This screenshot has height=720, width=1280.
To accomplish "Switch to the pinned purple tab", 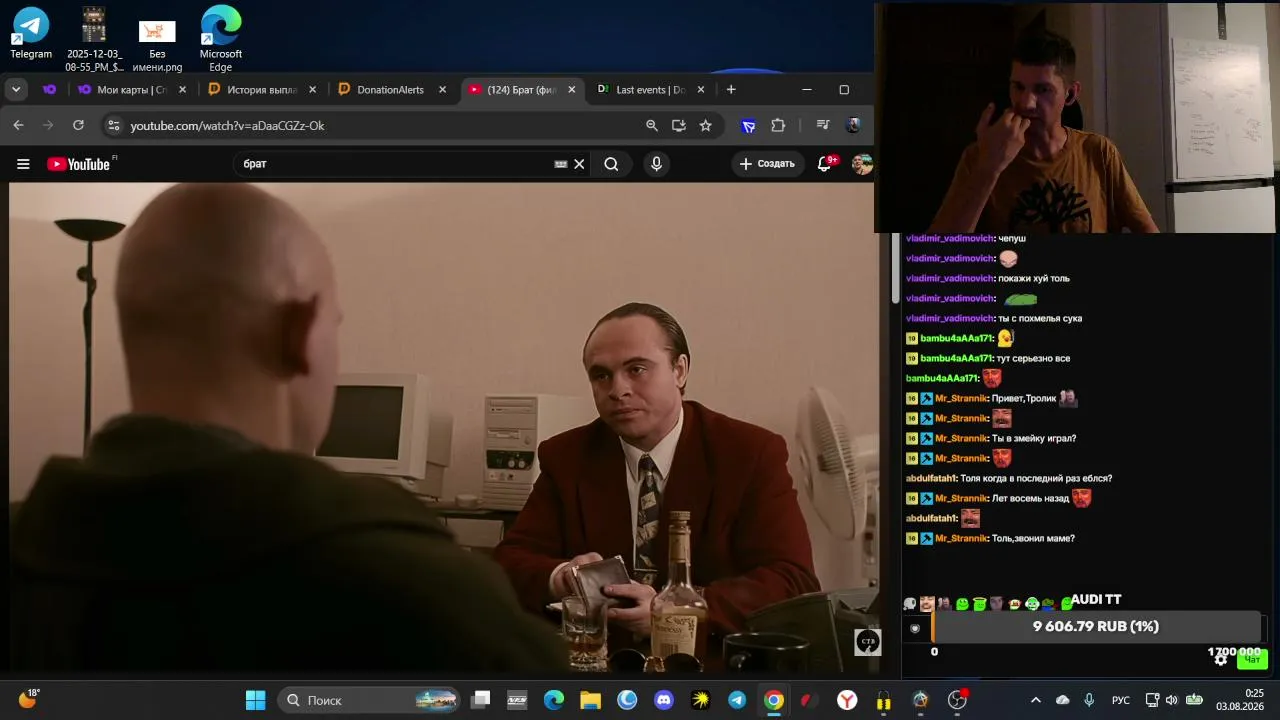I will (49, 89).
